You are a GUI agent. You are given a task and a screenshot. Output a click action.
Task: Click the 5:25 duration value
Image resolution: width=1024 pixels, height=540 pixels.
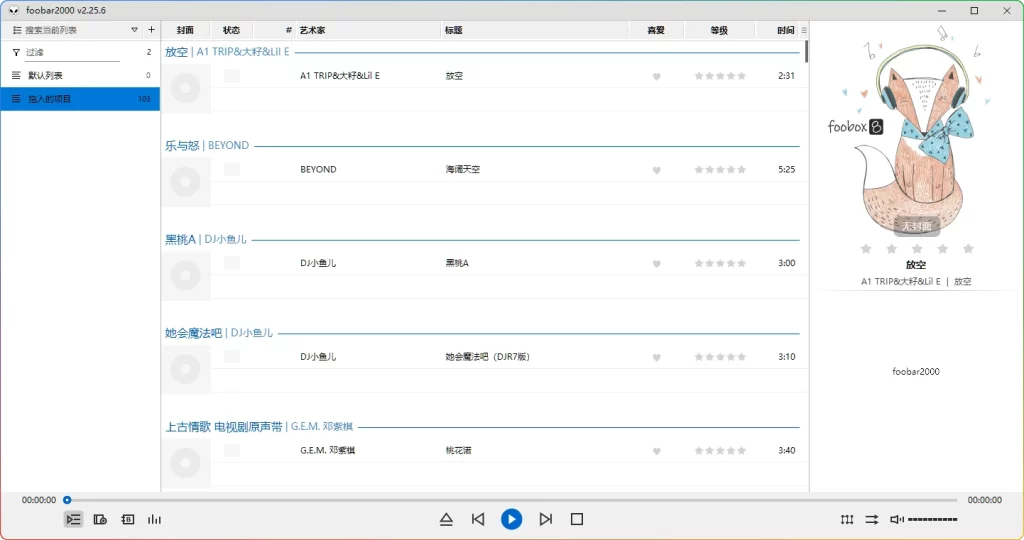pyautogui.click(x=786, y=169)
